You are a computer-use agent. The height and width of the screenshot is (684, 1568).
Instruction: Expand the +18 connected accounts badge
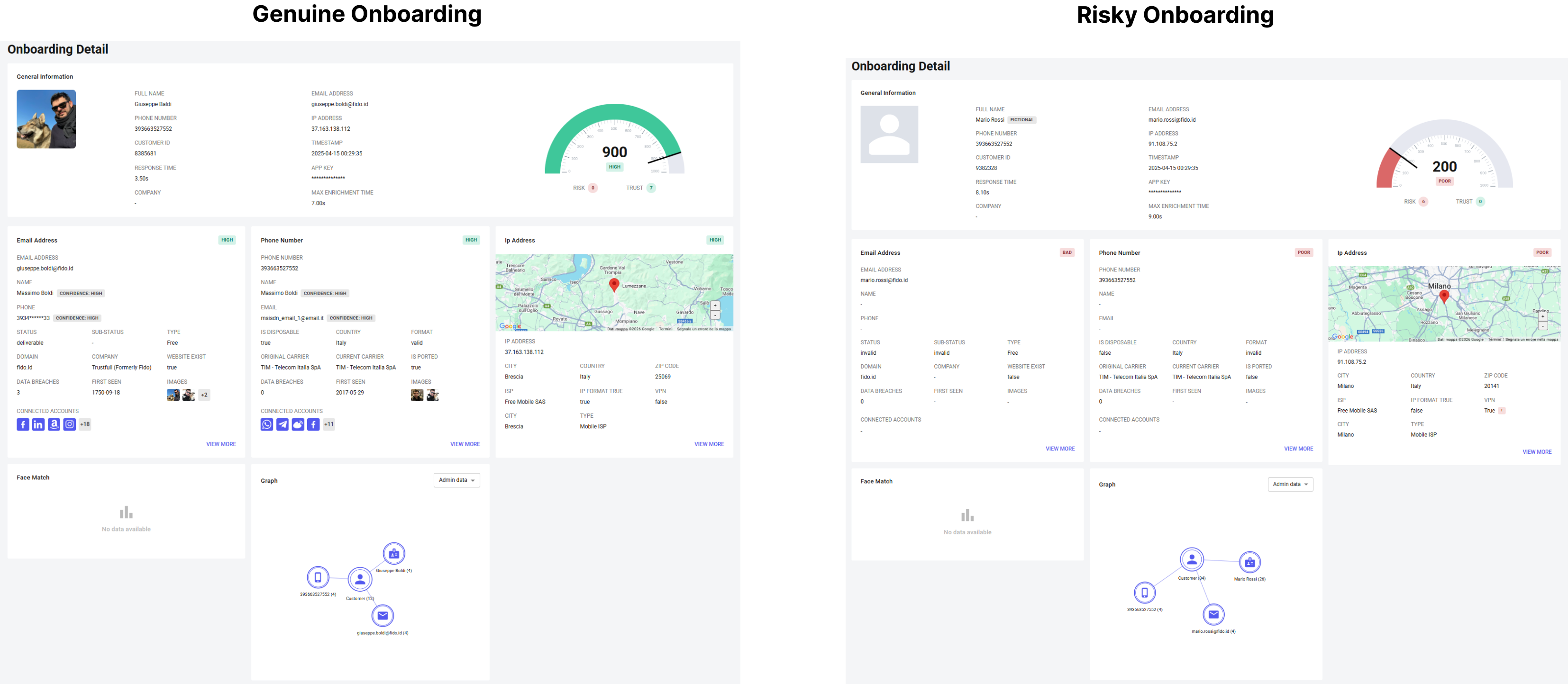tap(85, 424)
